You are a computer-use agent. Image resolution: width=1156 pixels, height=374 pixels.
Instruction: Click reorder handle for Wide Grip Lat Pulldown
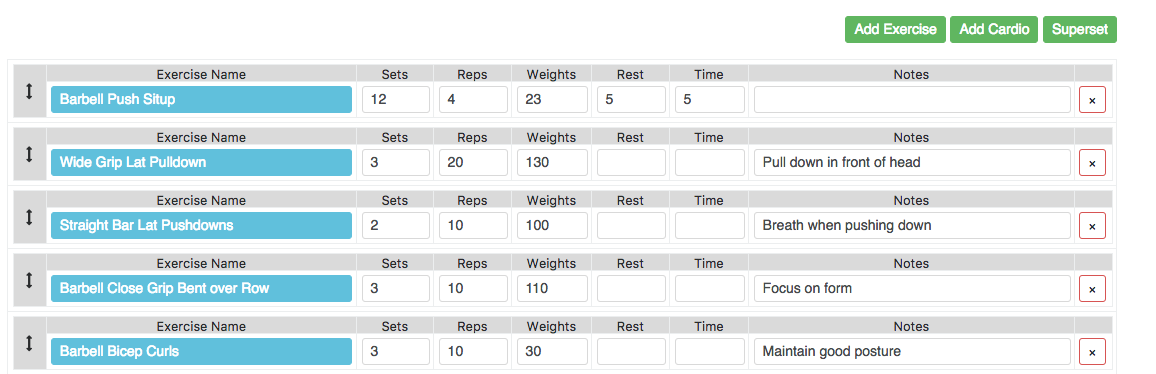pyautogui.click(x=29, y=154)
